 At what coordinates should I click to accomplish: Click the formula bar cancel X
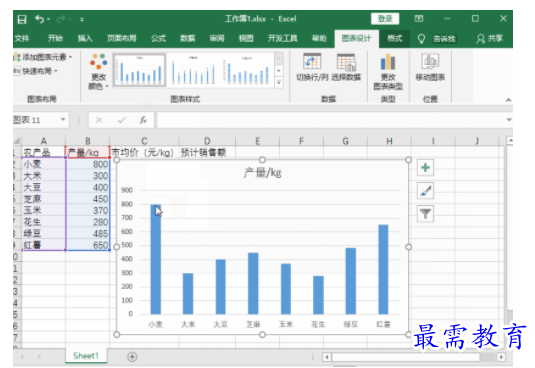[99, 120]
